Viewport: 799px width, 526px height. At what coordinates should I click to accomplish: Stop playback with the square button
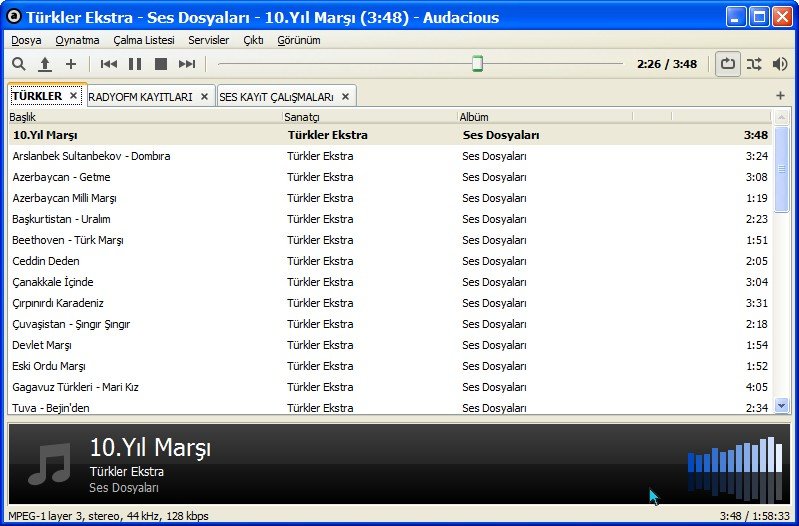161,64
